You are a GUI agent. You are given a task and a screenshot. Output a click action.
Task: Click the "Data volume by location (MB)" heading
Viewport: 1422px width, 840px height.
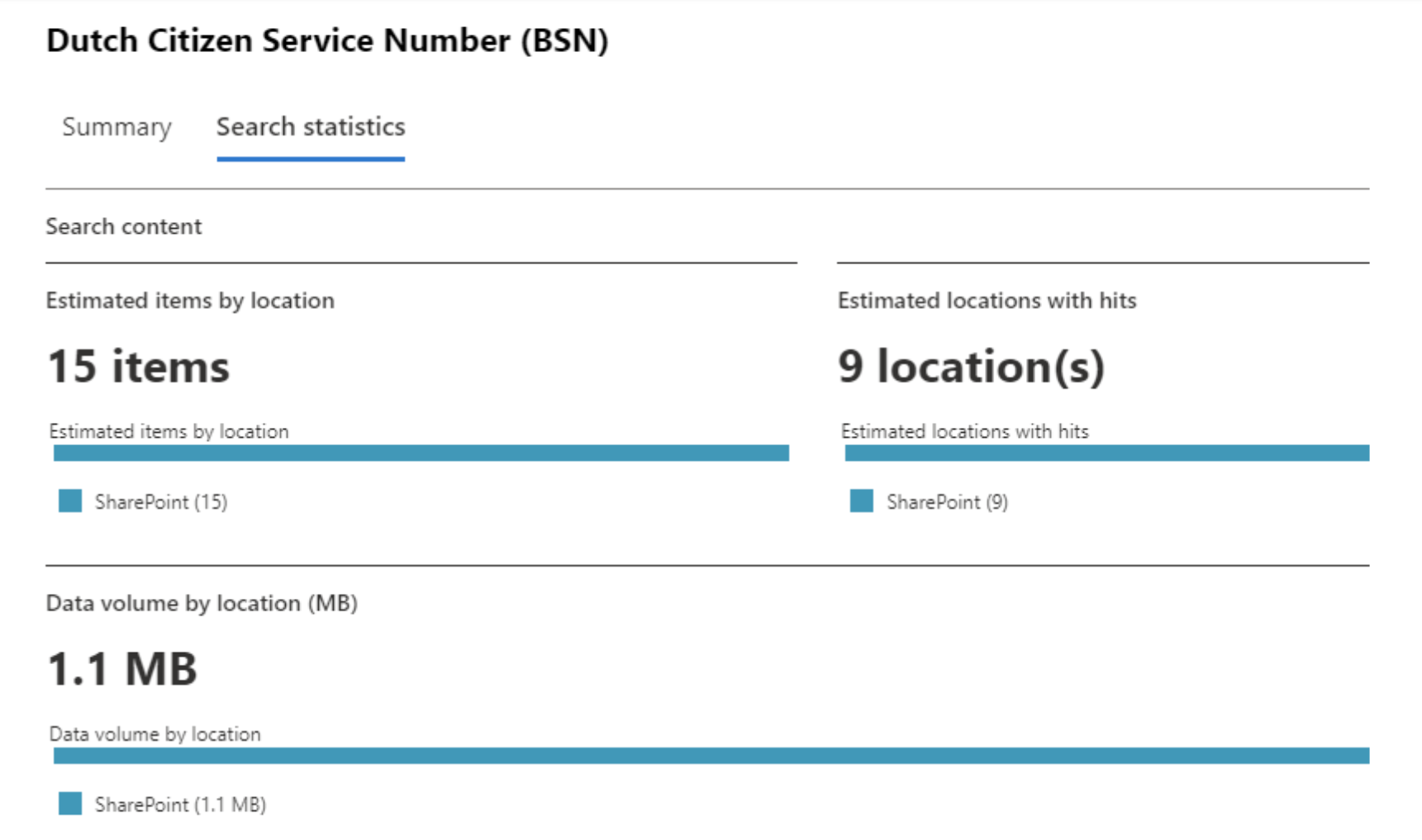pos(202,604)
